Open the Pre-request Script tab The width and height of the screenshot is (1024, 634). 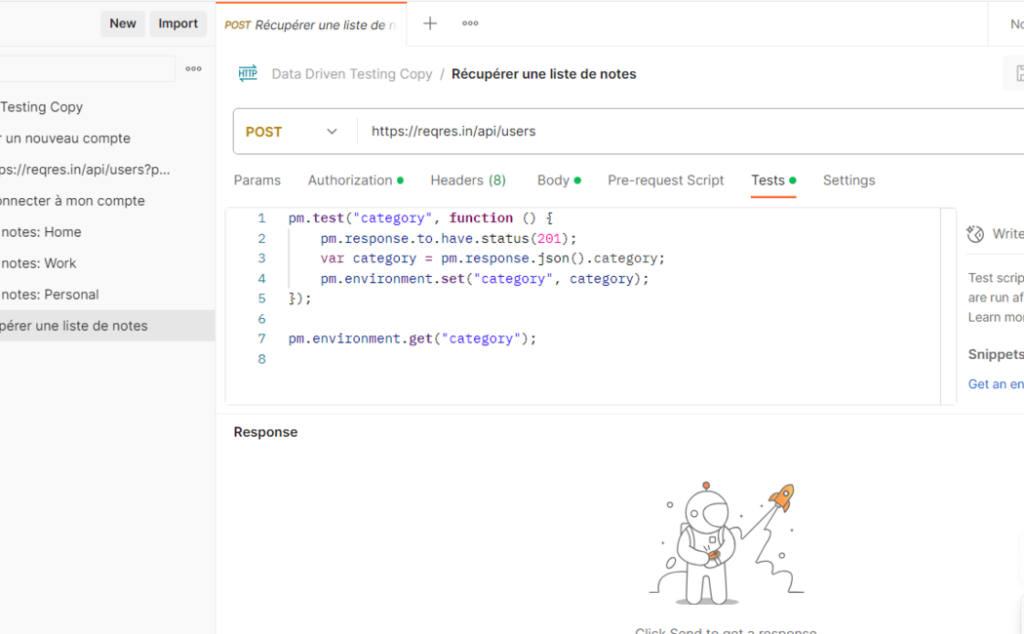pyautogui.click(x=666, y=180)
